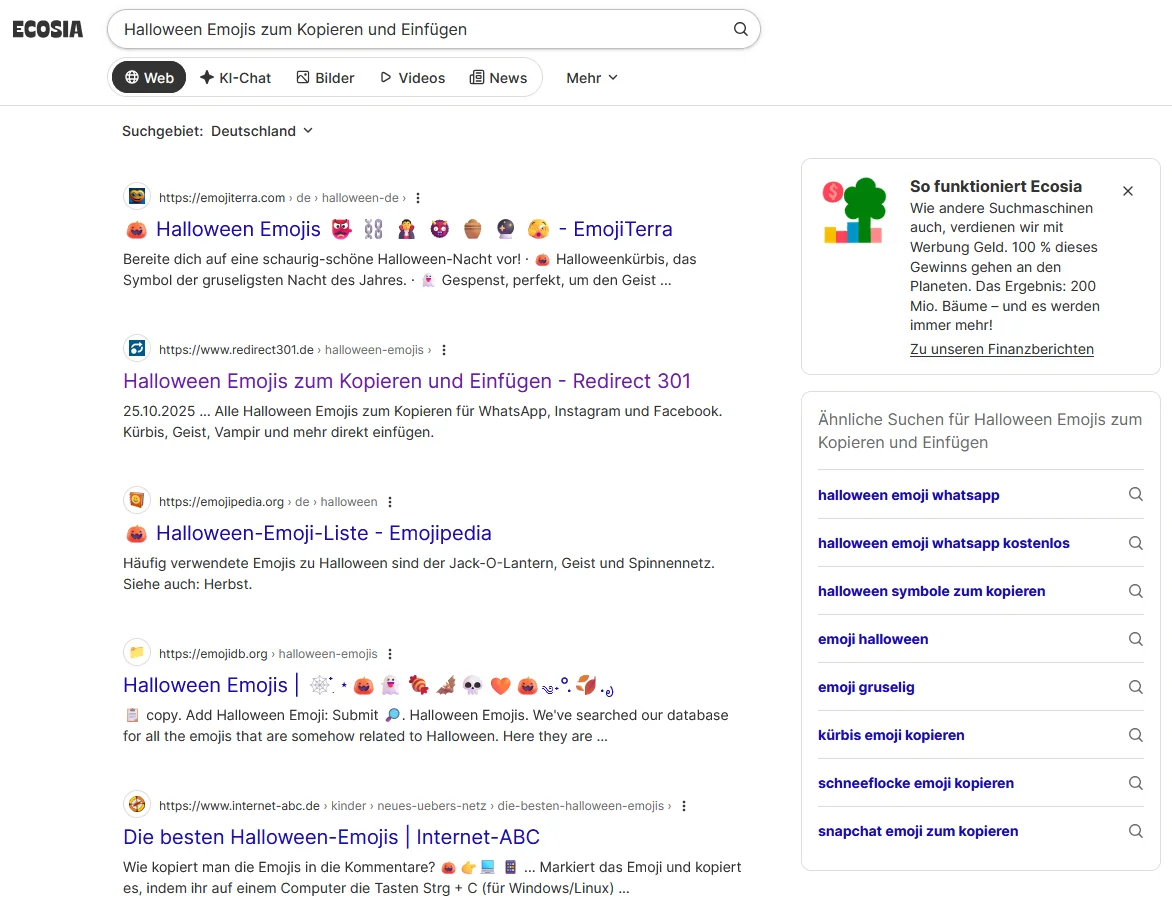Expand the Mehr dropdown
The height and width of the screenshot is (904, 1172).
(x=592, y=78)
